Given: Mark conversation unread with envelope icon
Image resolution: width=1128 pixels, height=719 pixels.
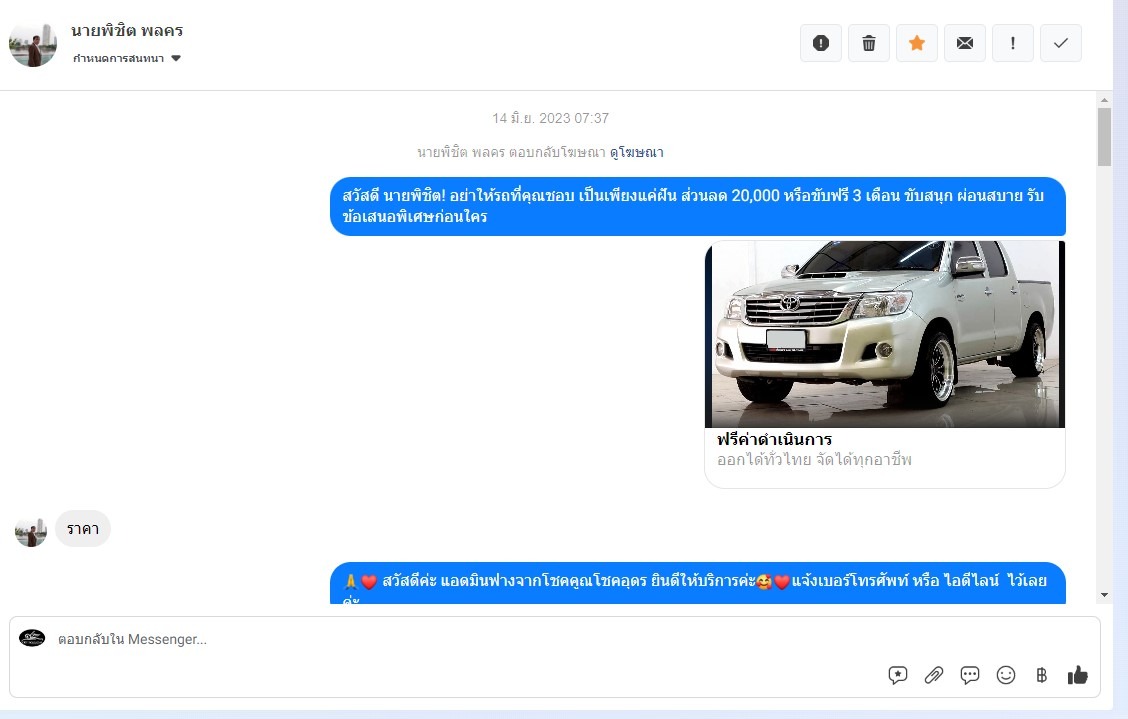Looking at the screenshot, I should (x=965, y=43).
